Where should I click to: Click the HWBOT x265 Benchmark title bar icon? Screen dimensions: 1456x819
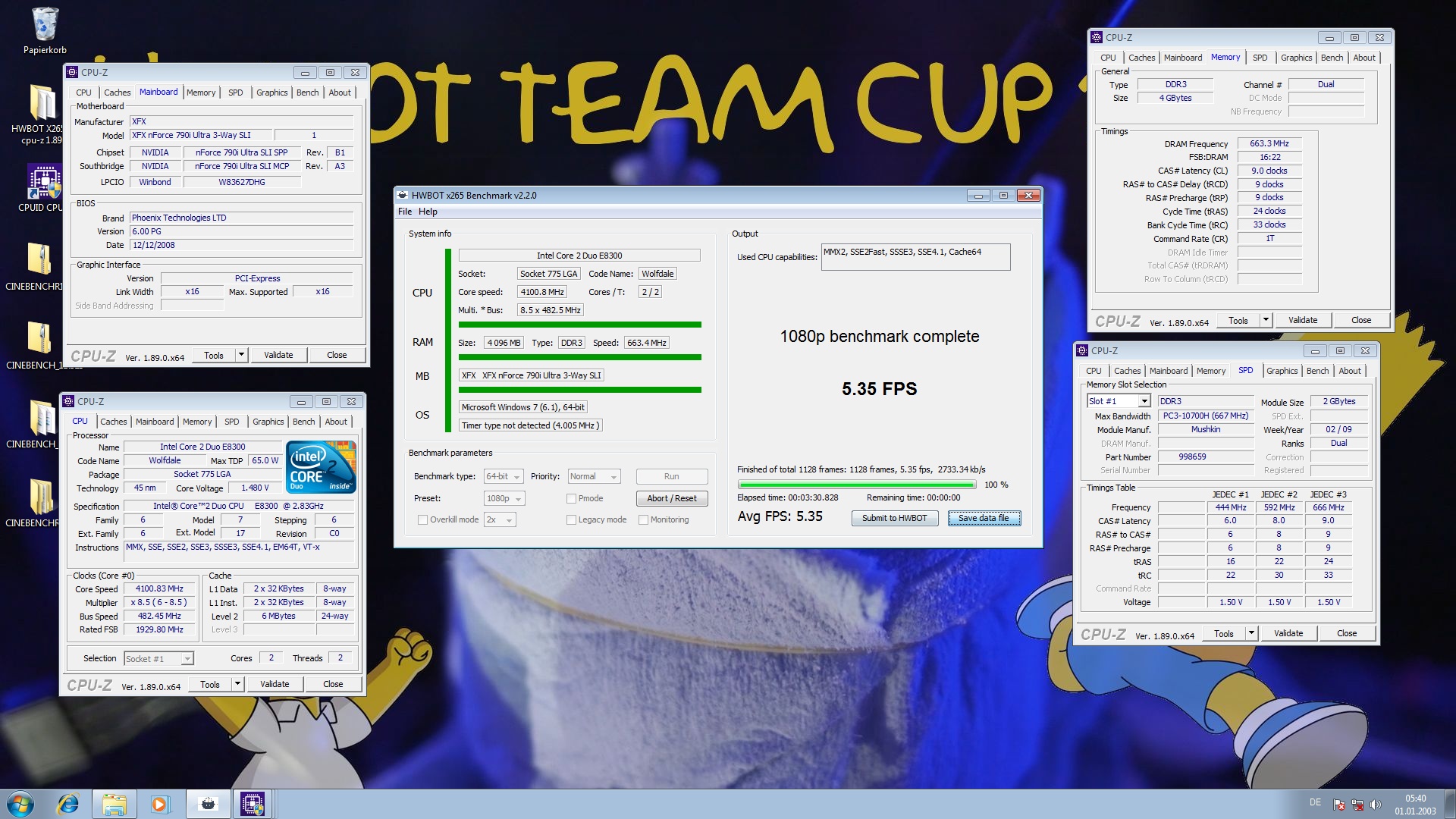(x=403, y=195)
